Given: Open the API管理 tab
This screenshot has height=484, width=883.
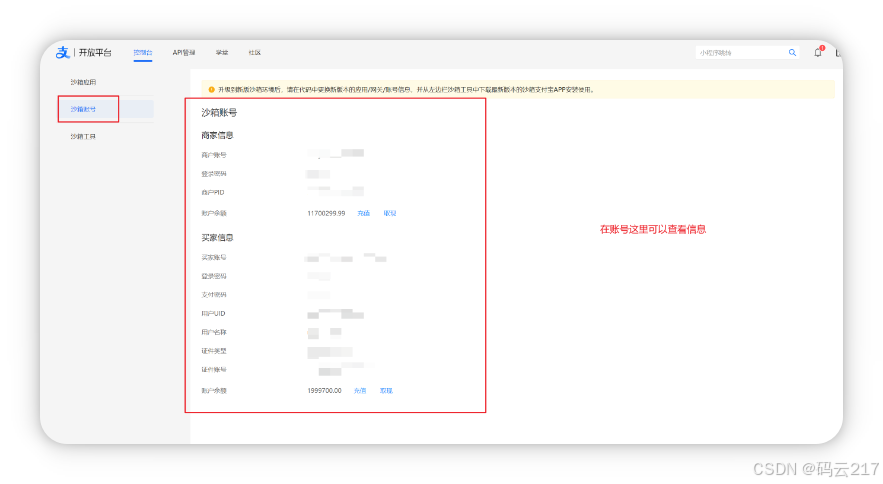Looking at the screenshot, I should point(184,52).
